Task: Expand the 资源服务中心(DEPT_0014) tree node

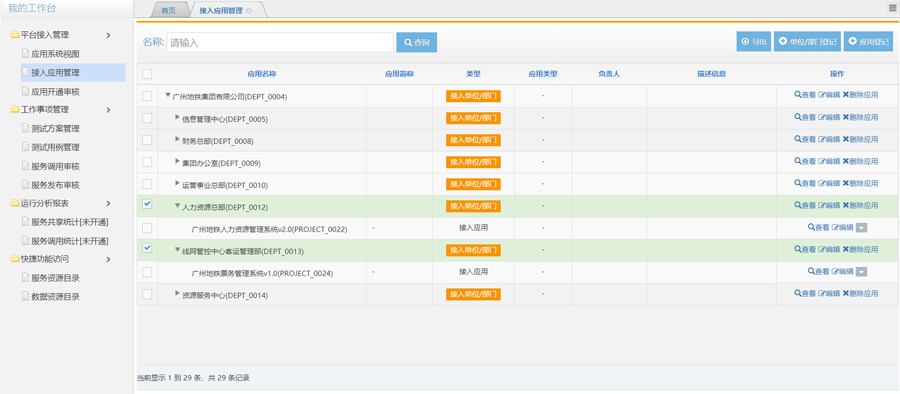Action: (177, 293)
